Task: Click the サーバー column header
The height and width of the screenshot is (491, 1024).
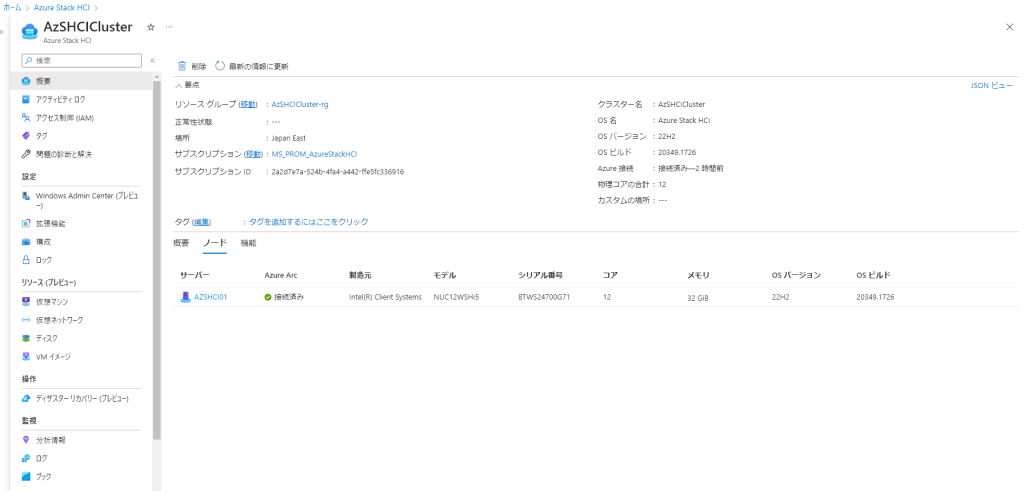Action: pyautogui.click(x=195, y=276)
